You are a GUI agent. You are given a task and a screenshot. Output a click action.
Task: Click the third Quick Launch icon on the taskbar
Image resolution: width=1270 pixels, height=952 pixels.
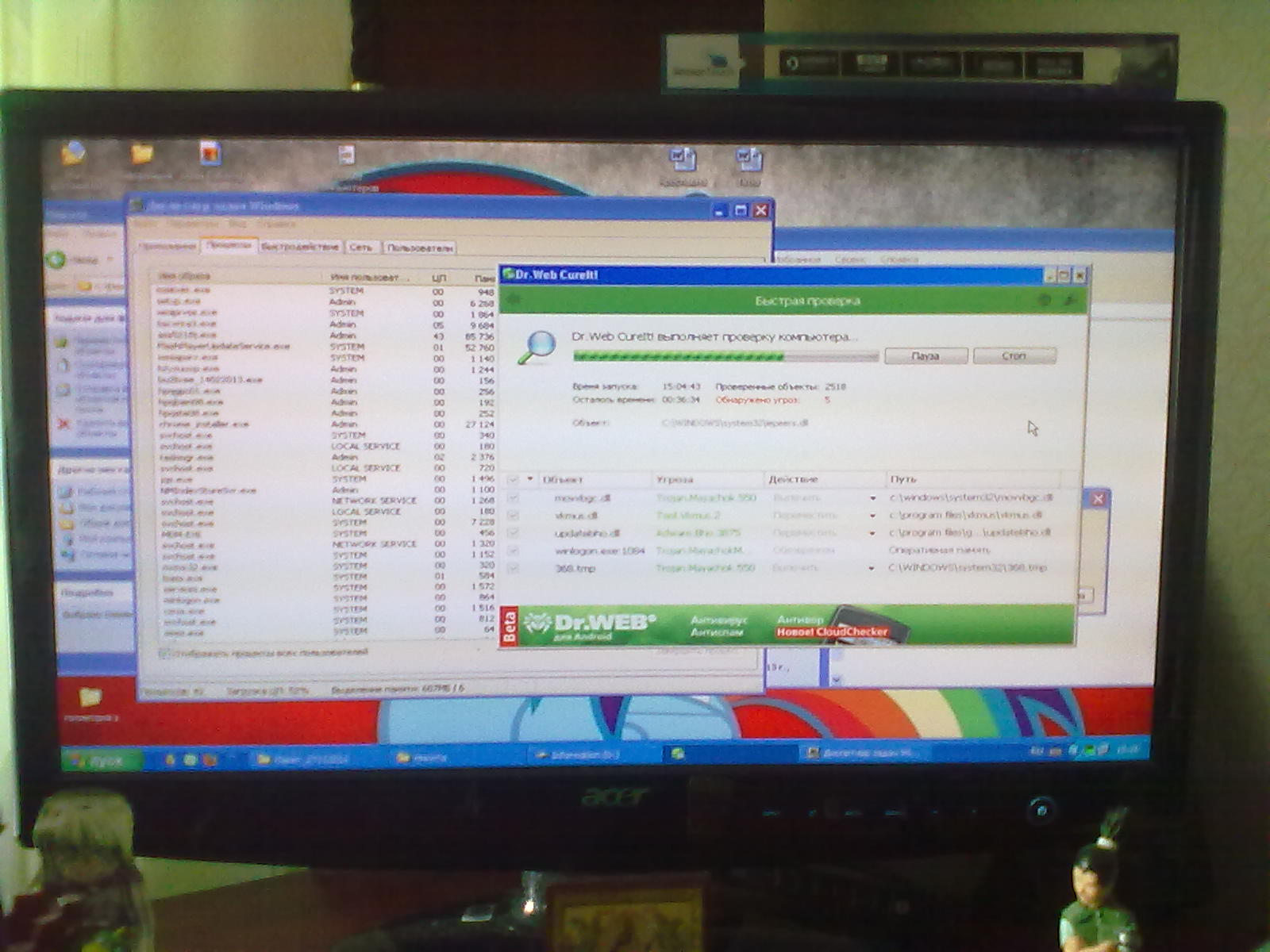pyautogui.click(x=210, y=760)
